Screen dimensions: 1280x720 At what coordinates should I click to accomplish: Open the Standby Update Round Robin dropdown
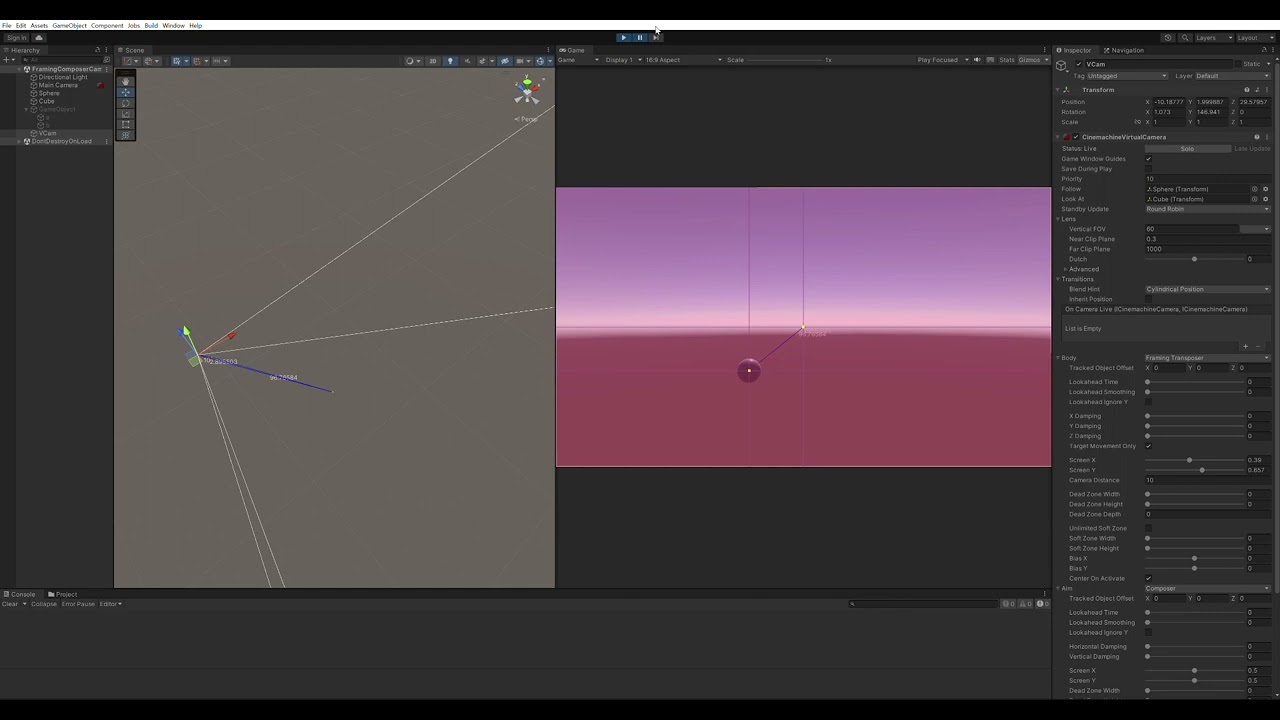[1205, 209]
